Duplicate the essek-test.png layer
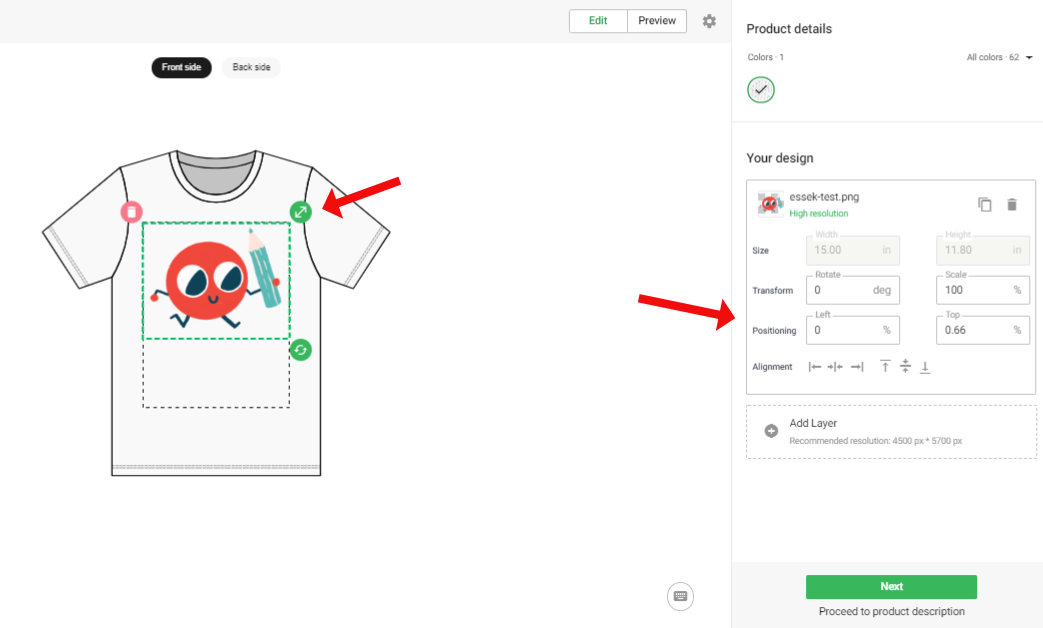 coord(984,204)
